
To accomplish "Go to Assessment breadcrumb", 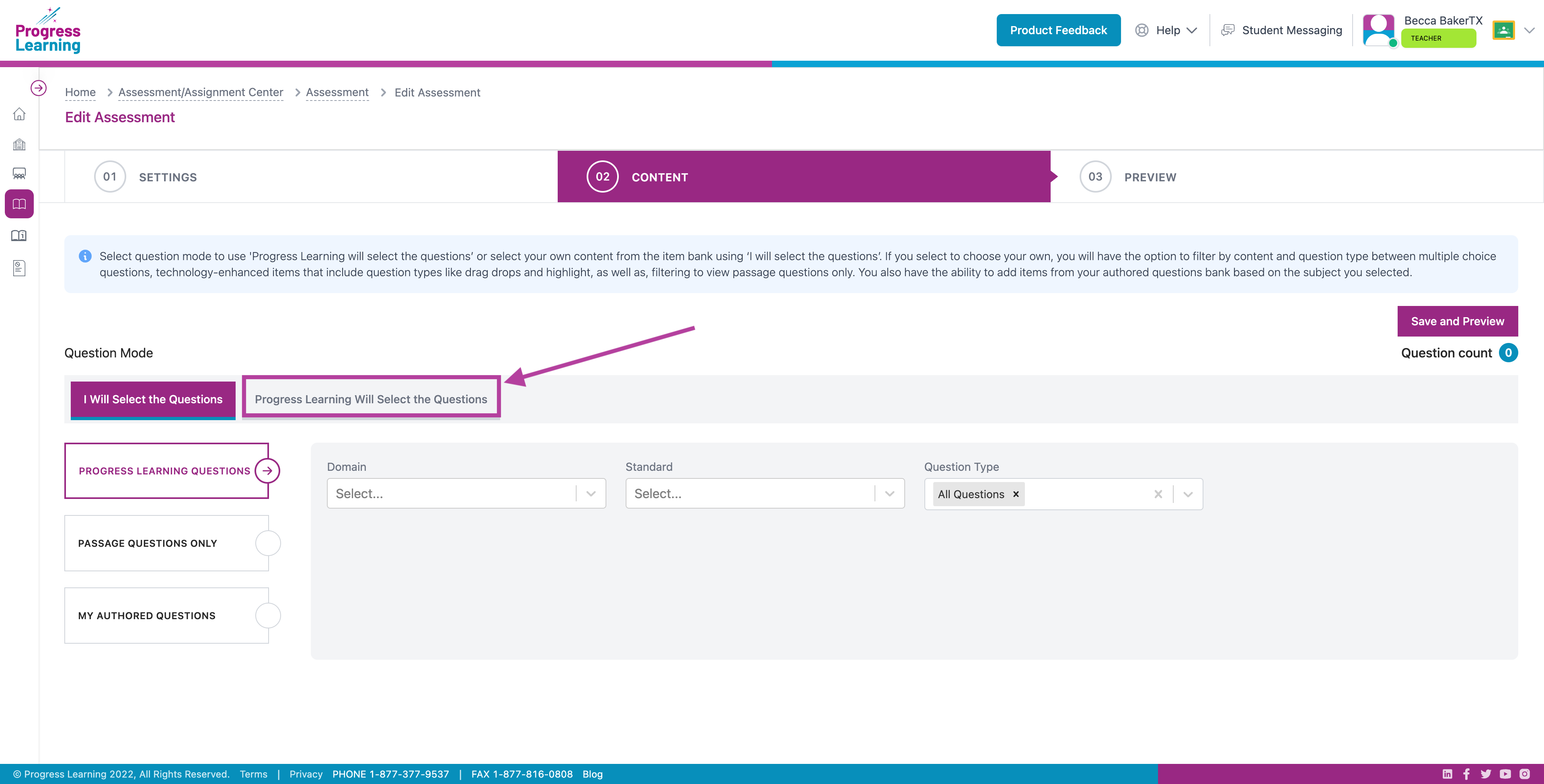I will coord(337,92).
